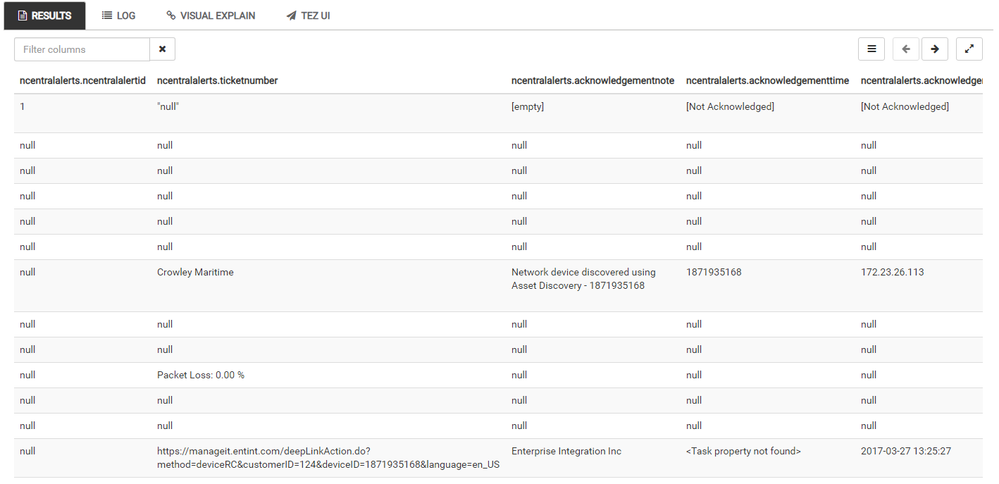This screenshot has height=484, width=999.
Task: Click the 2017-03-27 13:25:27 timestamp cell
Action: [x=906, y=452]
